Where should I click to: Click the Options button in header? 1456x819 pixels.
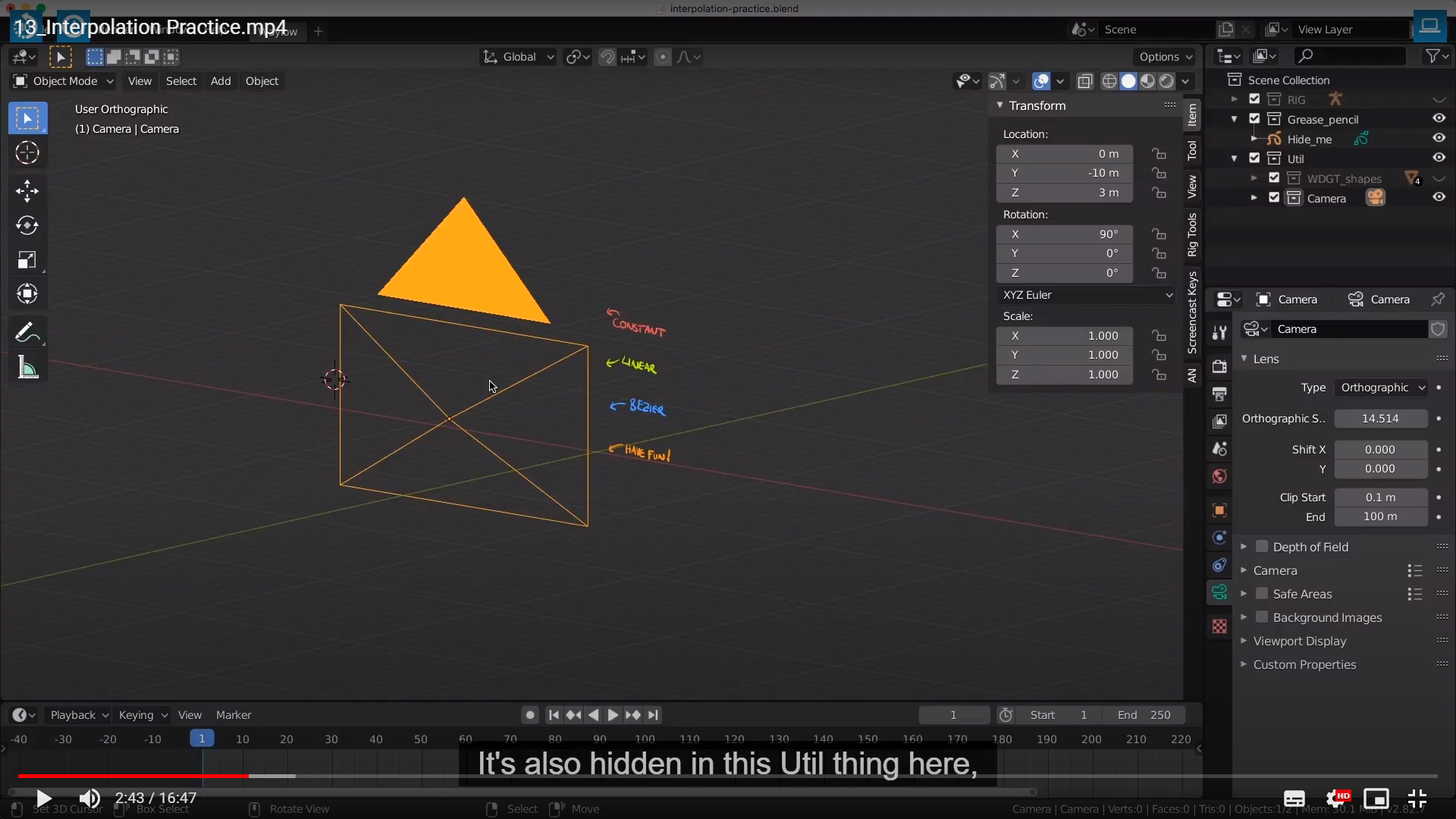point(1165,57)
